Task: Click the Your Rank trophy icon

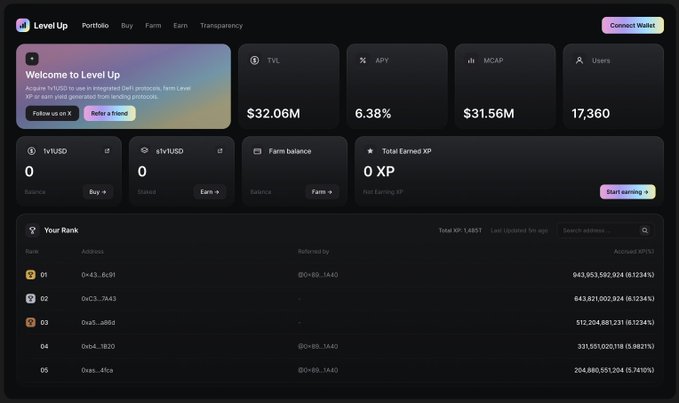Action: 32,230
